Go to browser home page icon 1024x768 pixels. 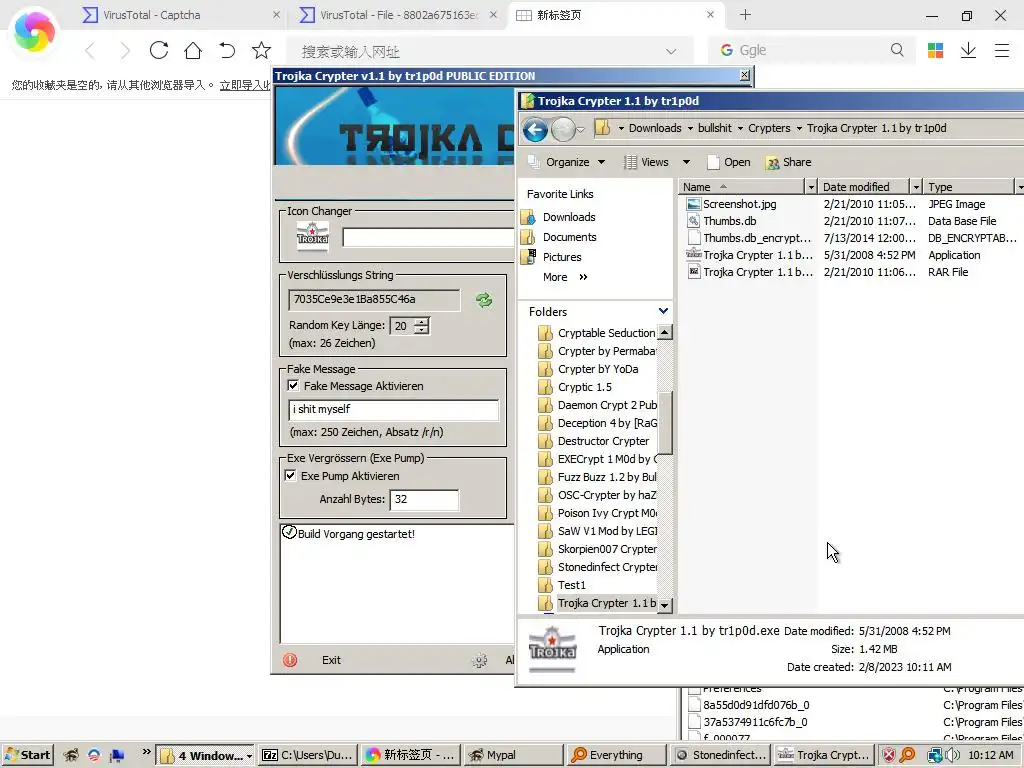(193, 50)
